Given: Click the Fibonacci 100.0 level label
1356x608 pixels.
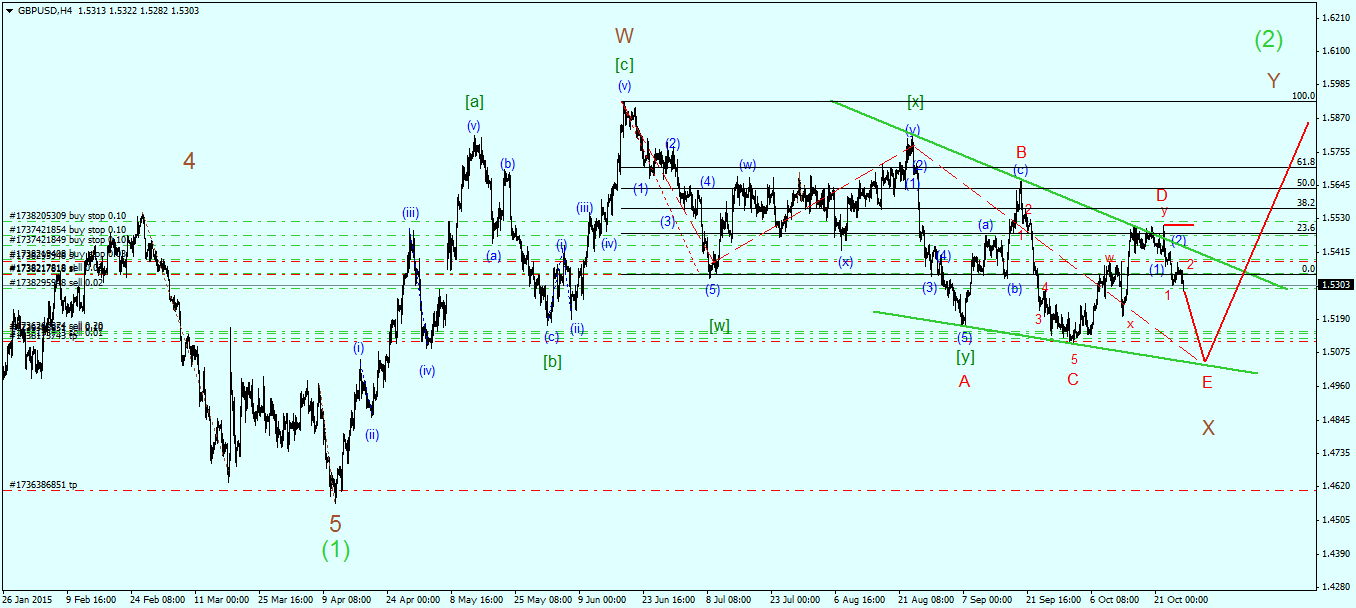Looking at the screenshot, I should 1303,96.
